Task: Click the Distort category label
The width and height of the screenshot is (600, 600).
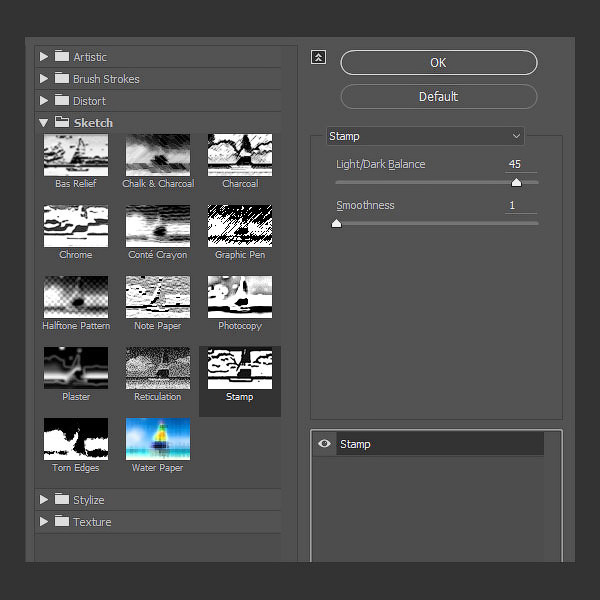Action: (89, 101)
